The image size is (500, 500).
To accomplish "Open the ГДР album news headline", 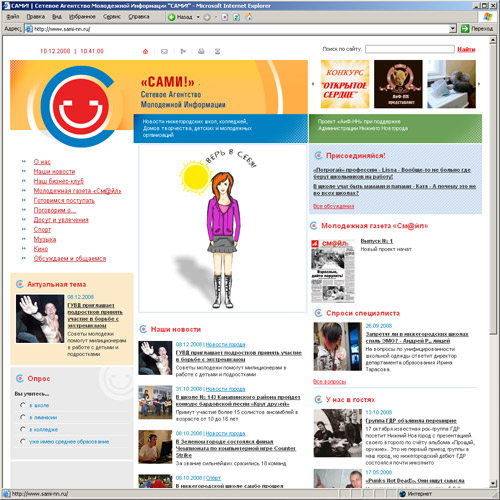I will pyautogui.click(x=411, y=420).
